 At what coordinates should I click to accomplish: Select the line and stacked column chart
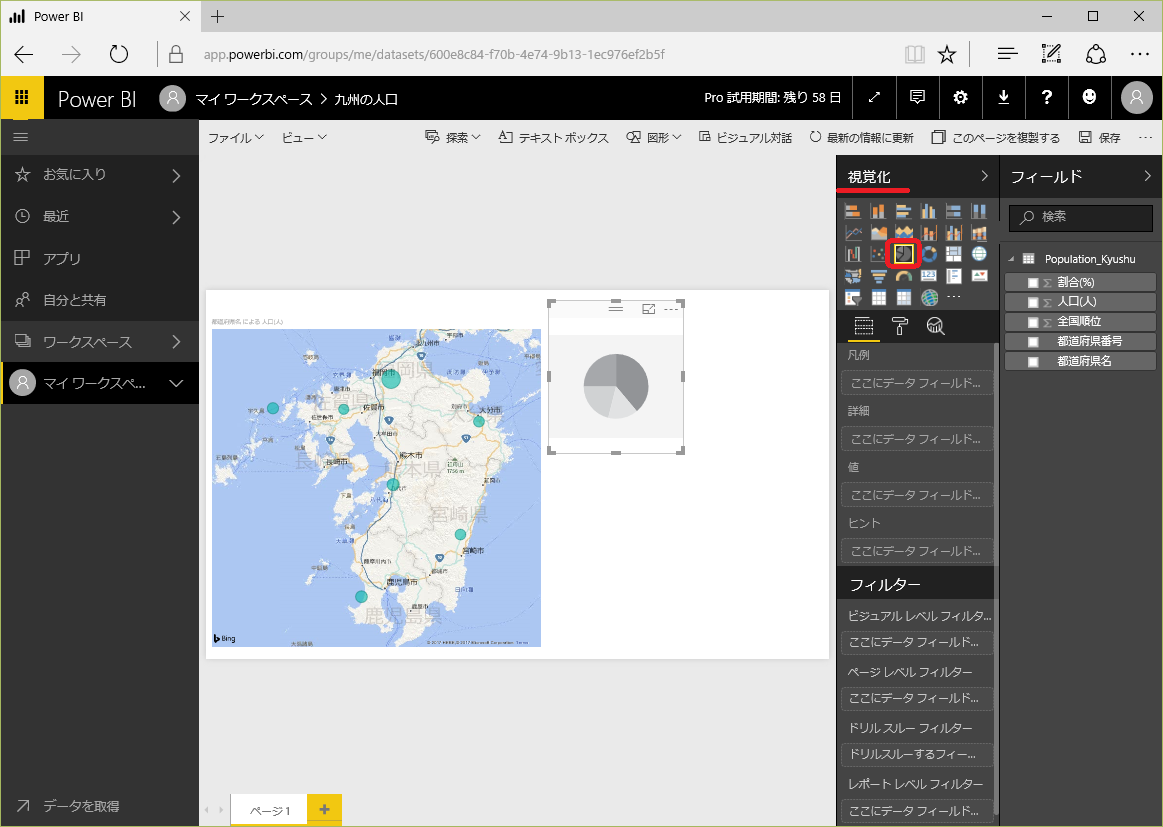[x=929, y=233]
